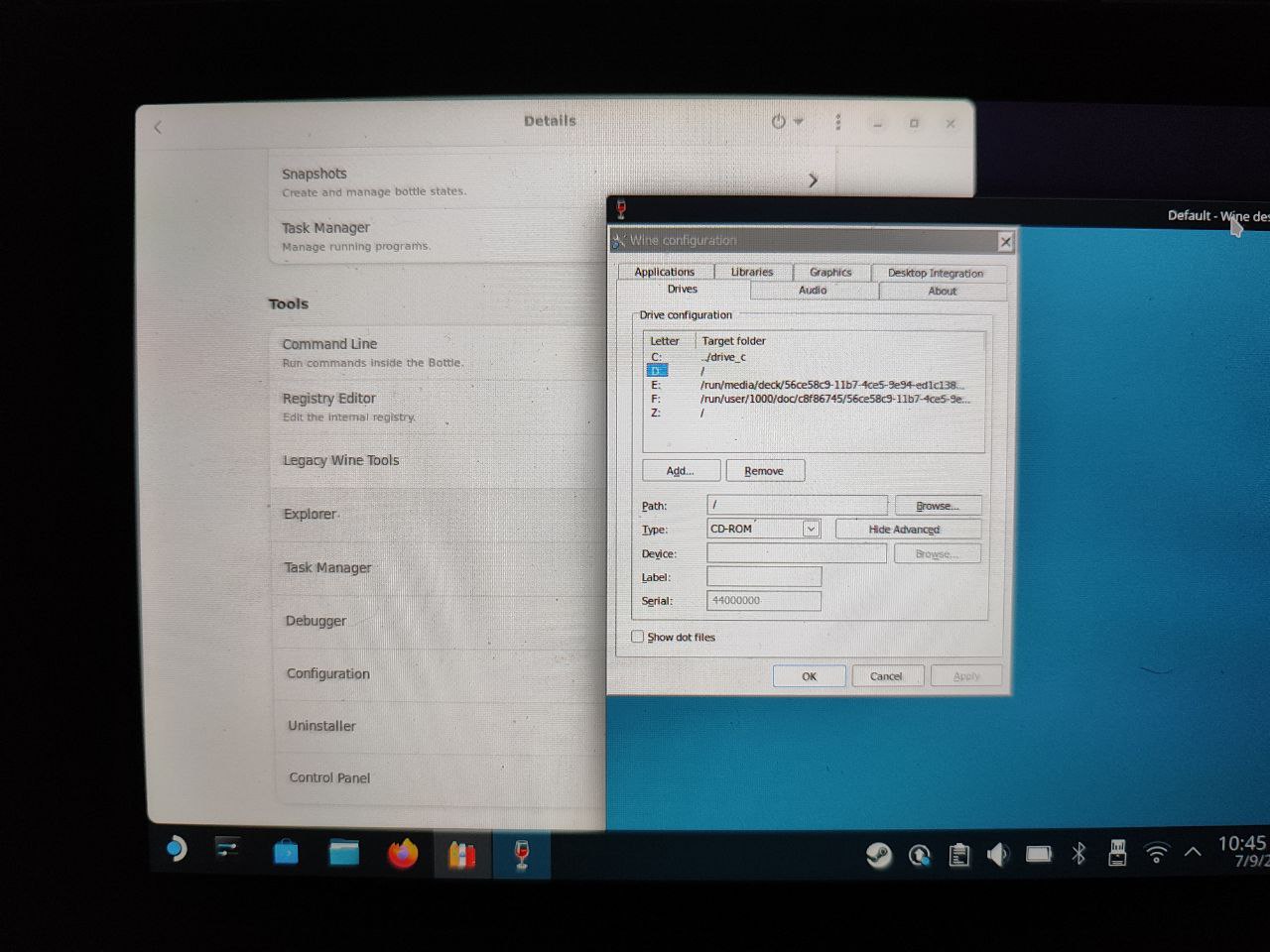Open the Type CD-ROM dropdown
Screen dimensions: 1270x952
[764, 529]
